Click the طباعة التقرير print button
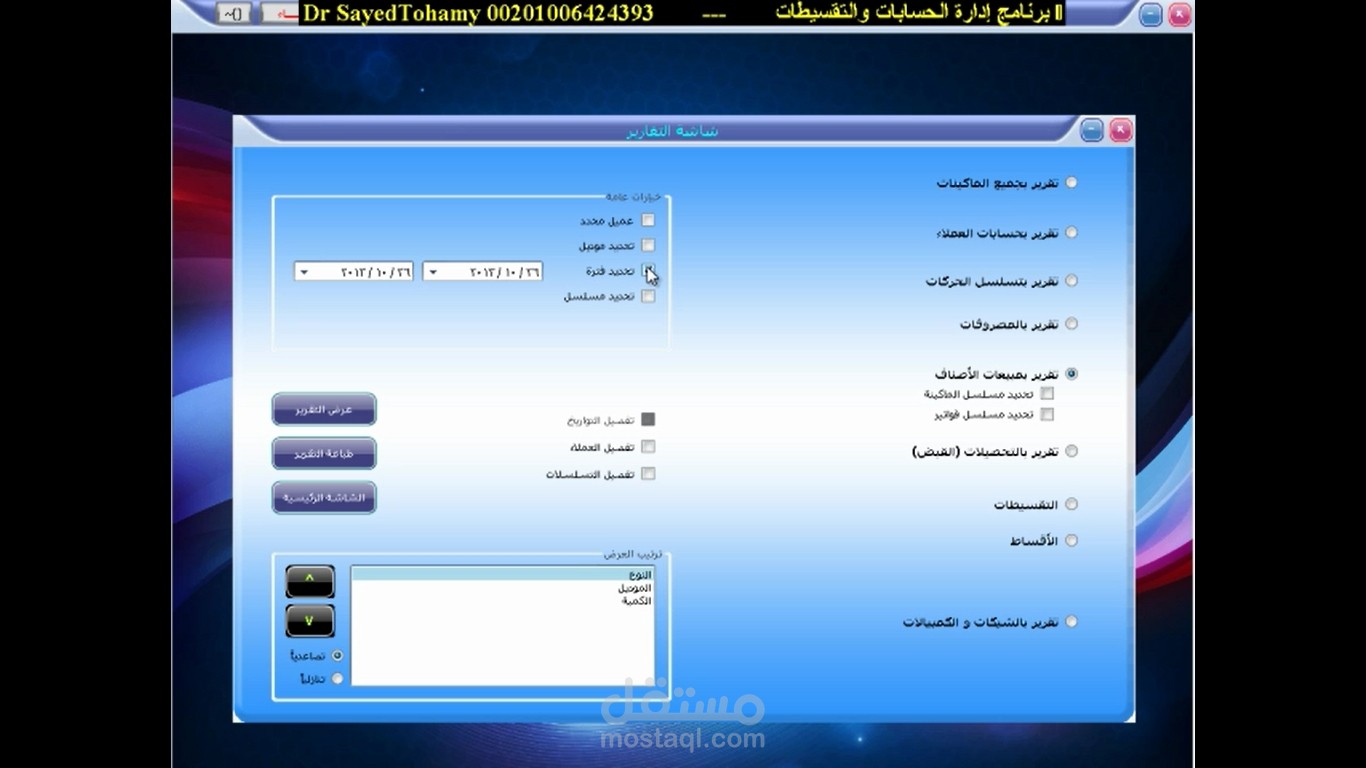This screenshot has height=768, width=1366. [324, 454]
